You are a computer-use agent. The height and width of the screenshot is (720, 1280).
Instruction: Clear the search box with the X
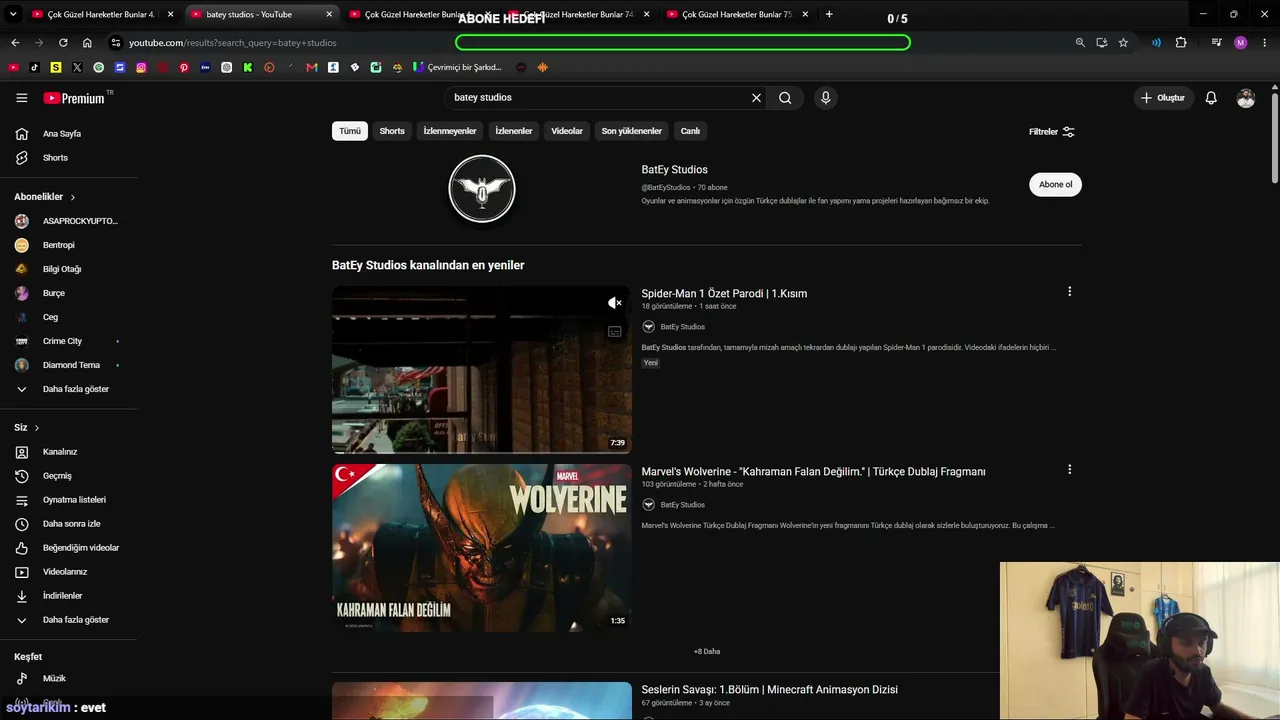click(756, 98)
